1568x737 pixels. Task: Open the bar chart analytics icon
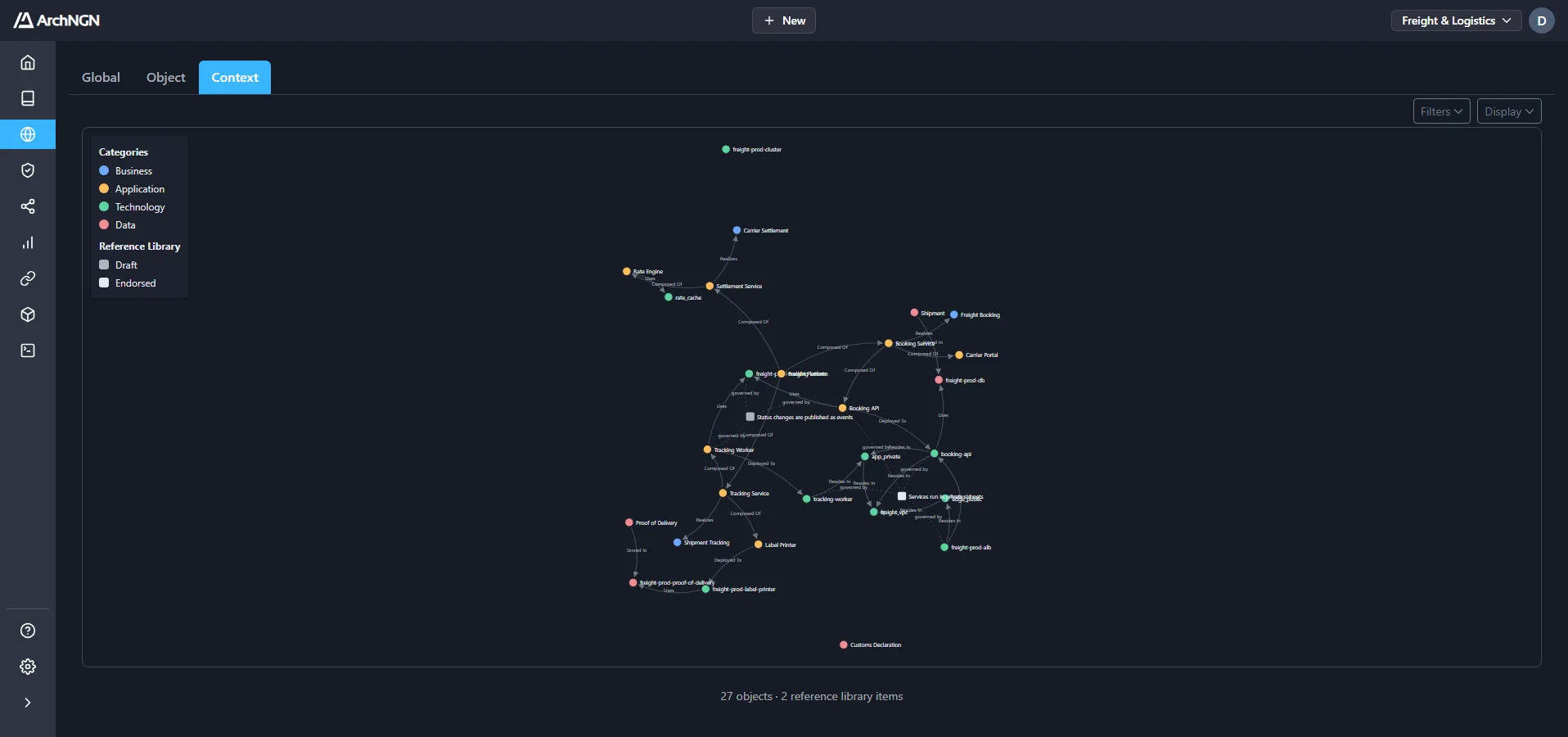[x=28, y=242]
